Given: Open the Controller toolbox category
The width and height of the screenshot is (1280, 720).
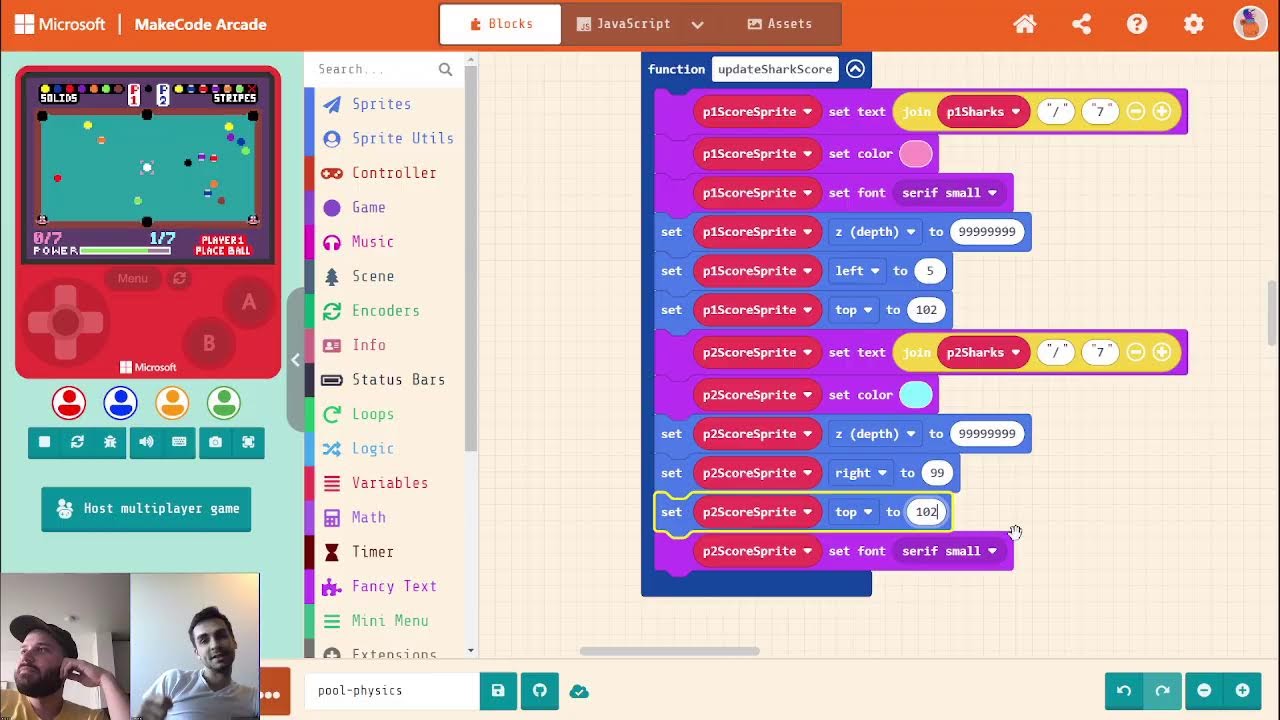Looking at the screenshot, I should (x=389, y=173).
